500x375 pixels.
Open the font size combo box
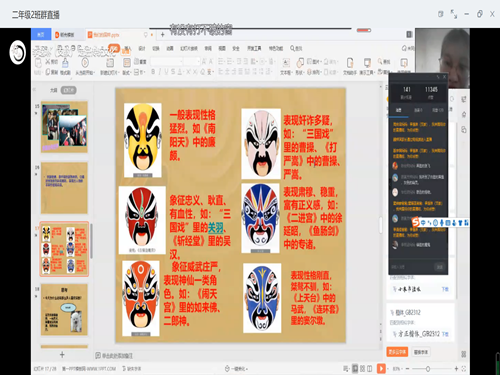[x=191, y=61]
